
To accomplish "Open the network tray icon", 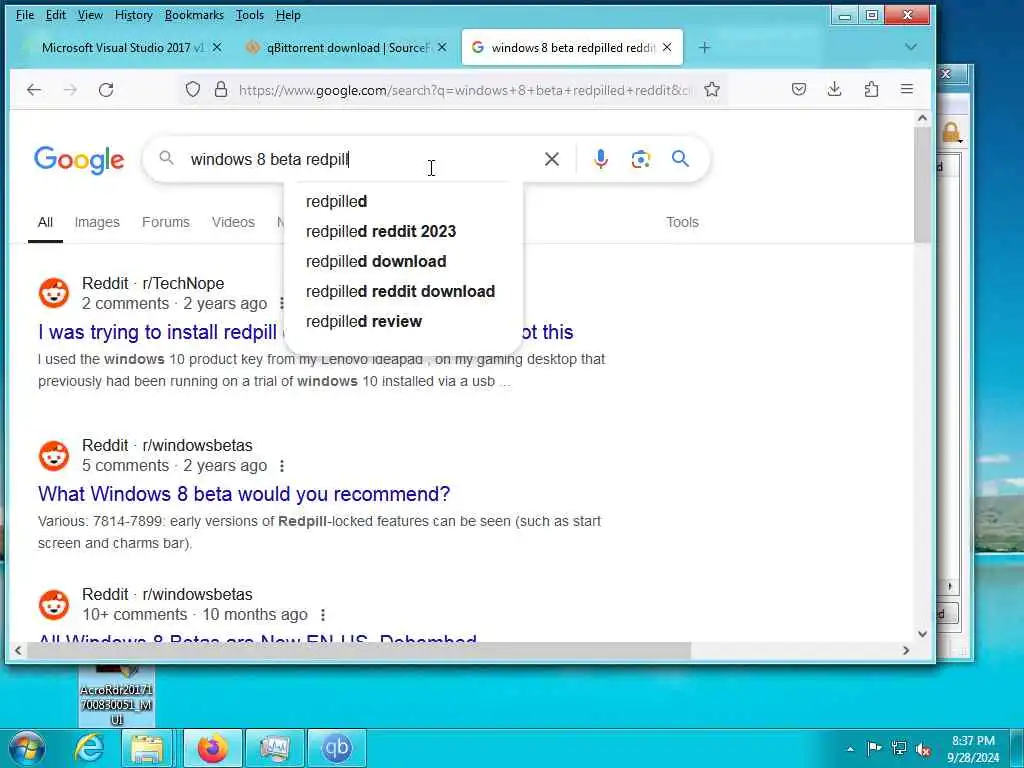I will click(899, 748).
